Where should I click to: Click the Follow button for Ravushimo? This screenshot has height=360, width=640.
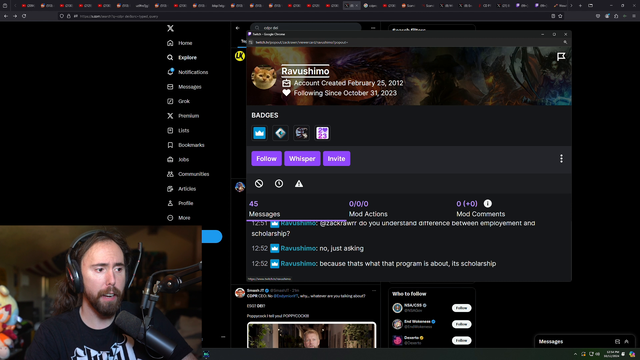[x=267, y=159]
